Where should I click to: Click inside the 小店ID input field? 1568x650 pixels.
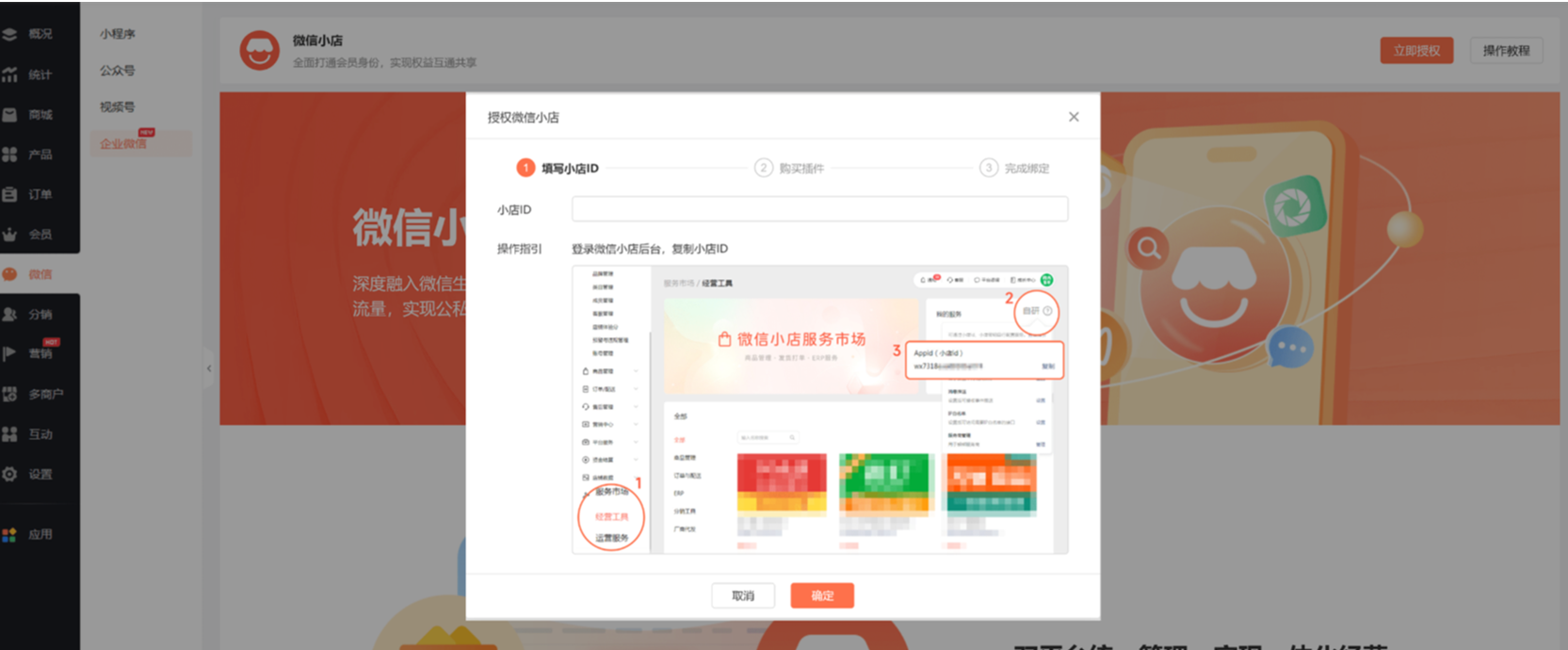point(819,209)
